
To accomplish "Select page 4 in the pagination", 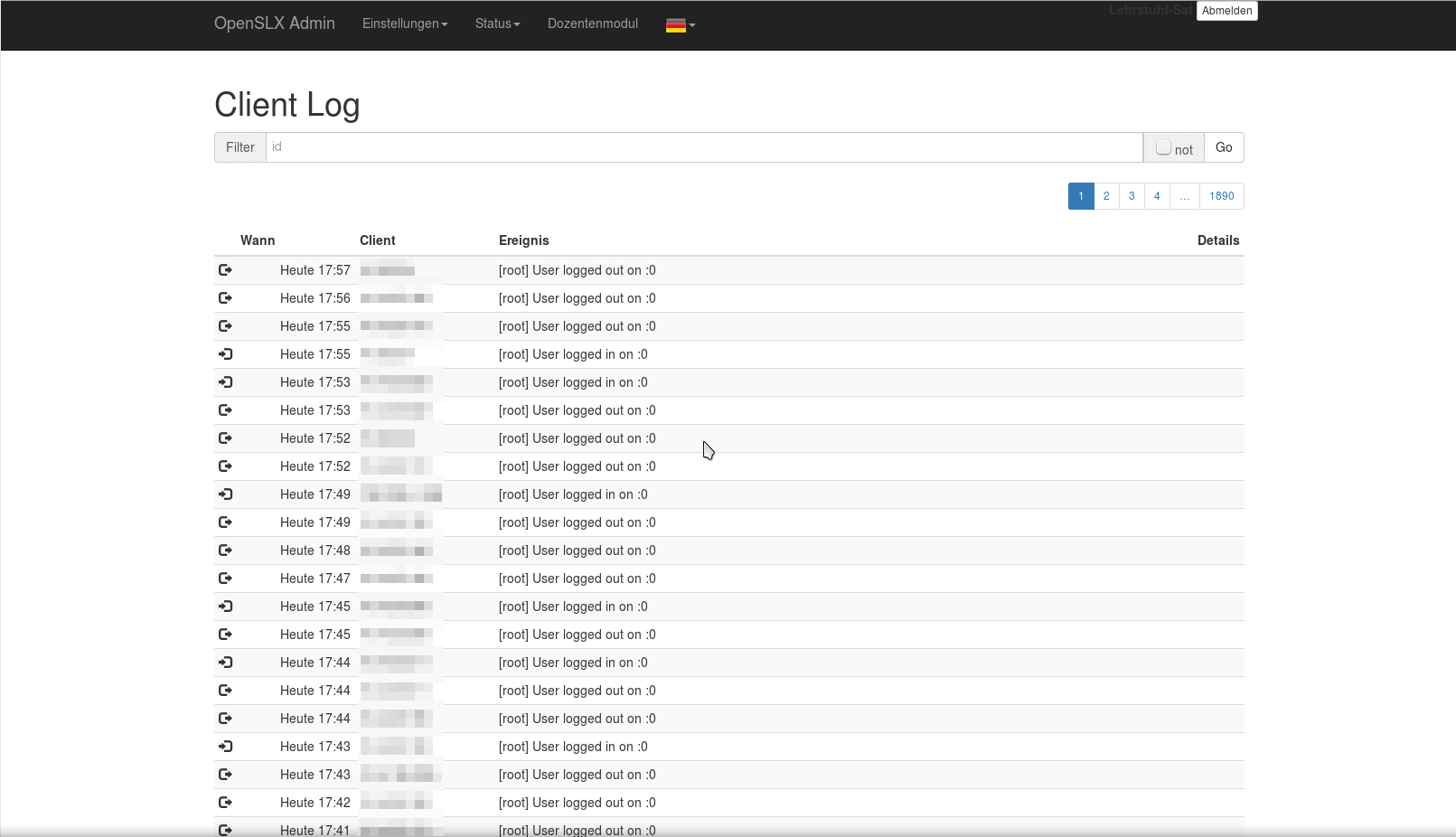I will point(1157,196).
